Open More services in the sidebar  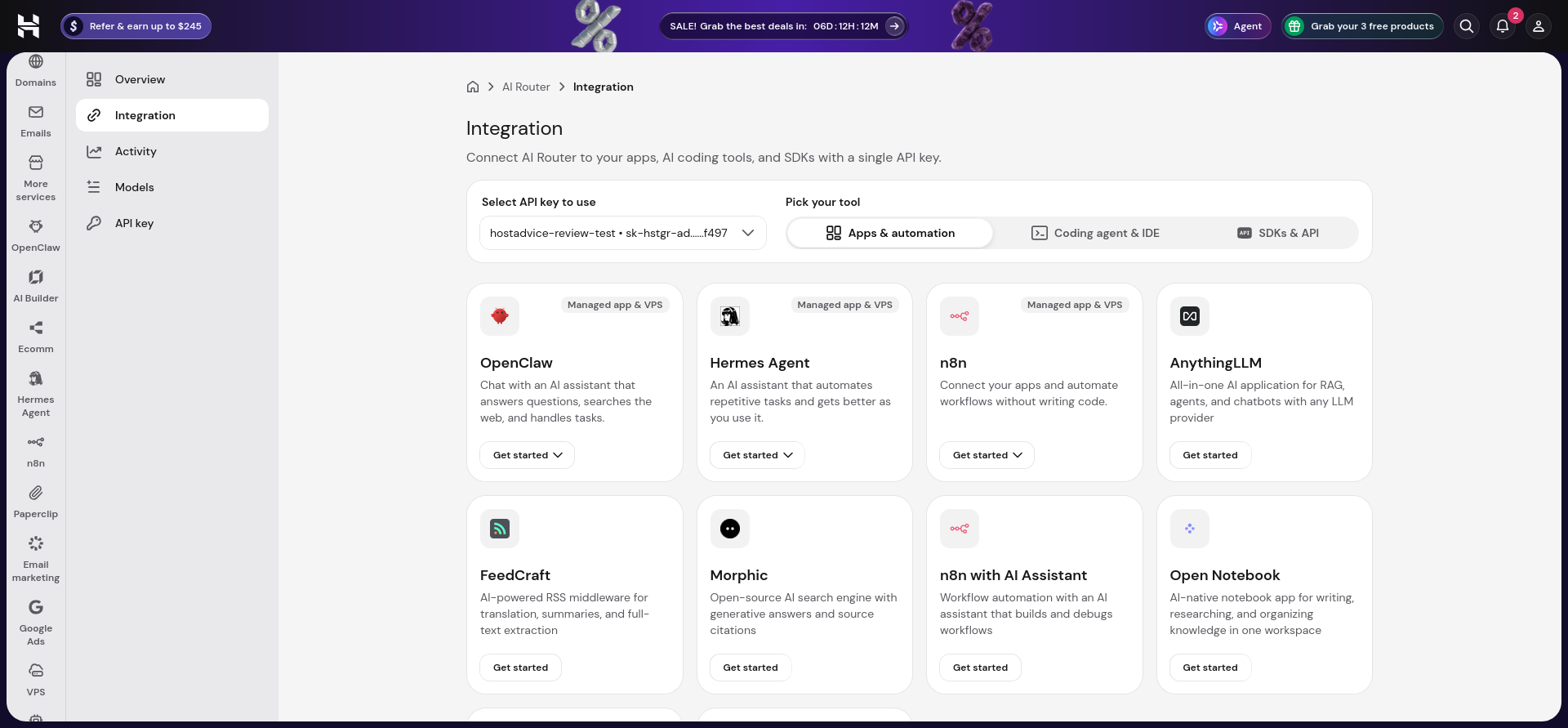pyautogui.click(x=36, y=179)
